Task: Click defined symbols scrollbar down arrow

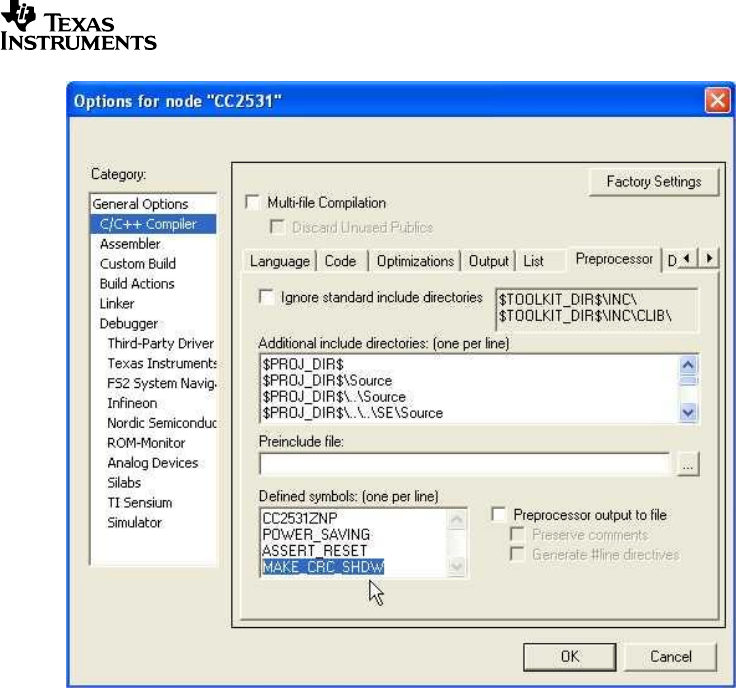Action: [x=457, y=567]
